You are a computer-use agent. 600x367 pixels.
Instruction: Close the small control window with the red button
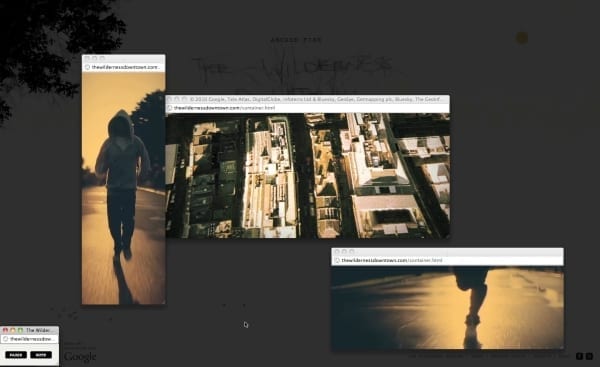5,330
